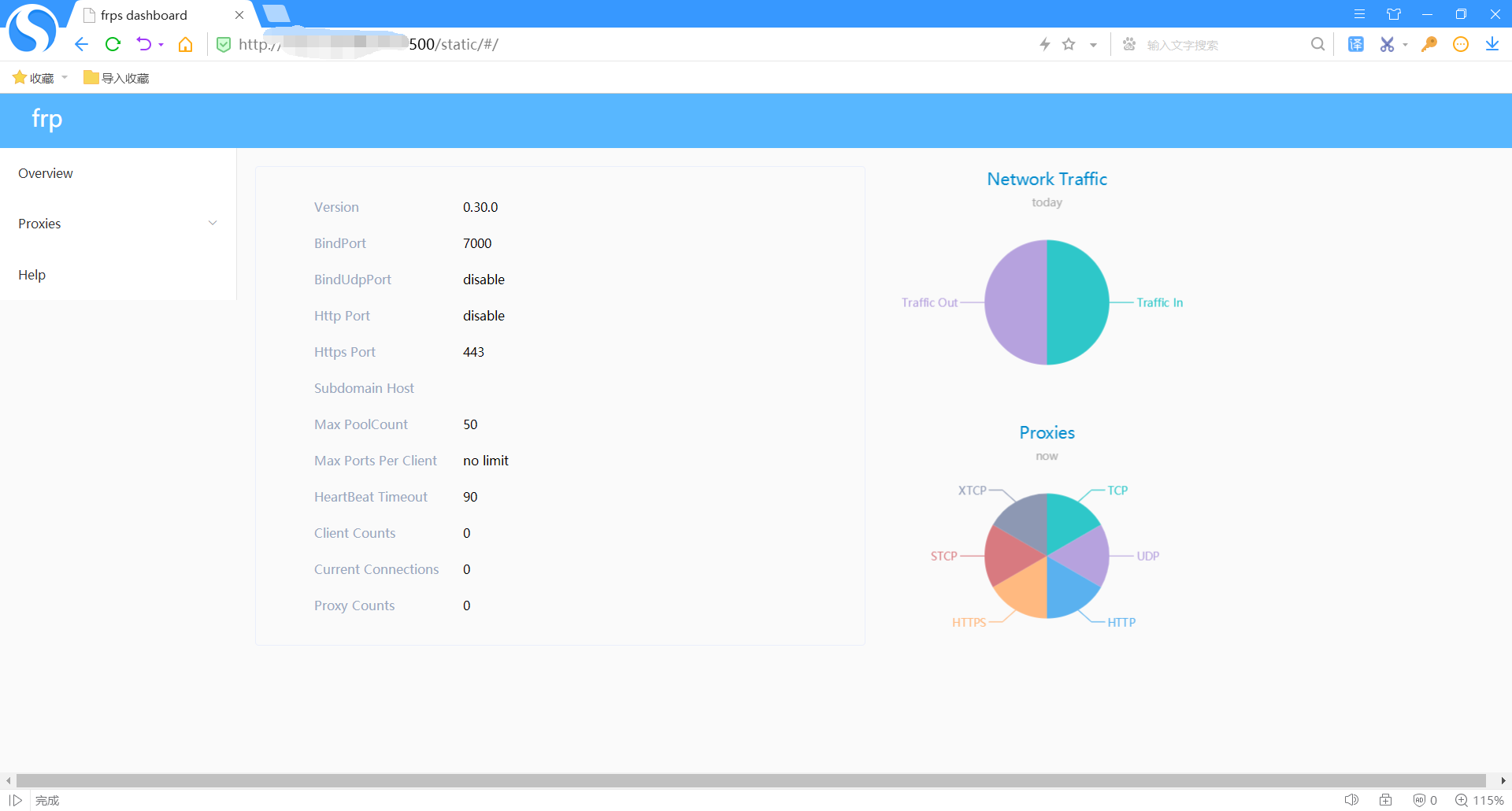1512x811 pixels.
Task: Open the dropdown beside the undo icon
Action: click(161, 45)
